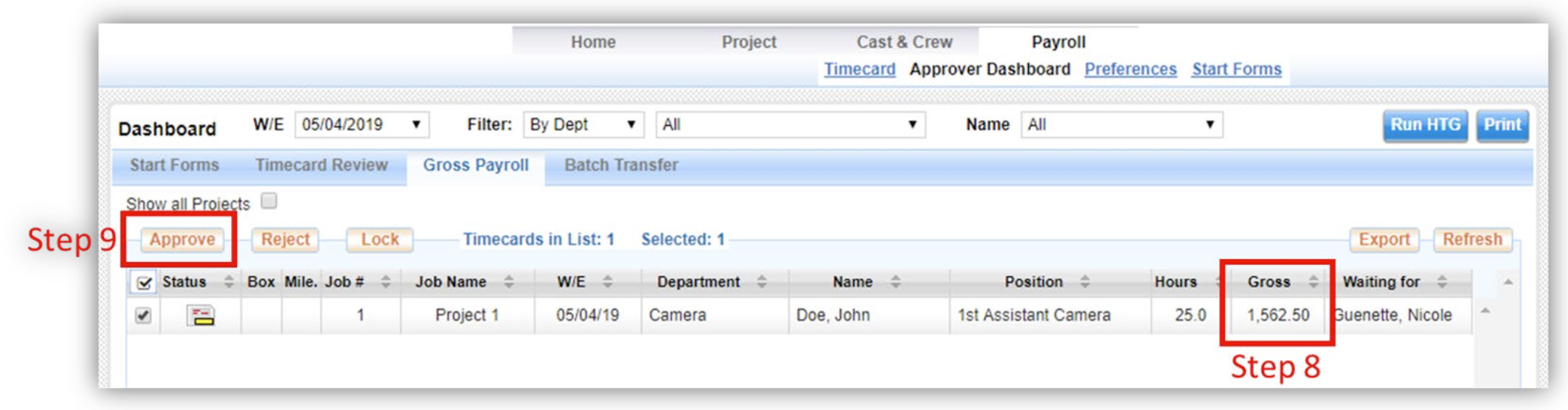Open the Name All dropdown

pos(1121,124)
